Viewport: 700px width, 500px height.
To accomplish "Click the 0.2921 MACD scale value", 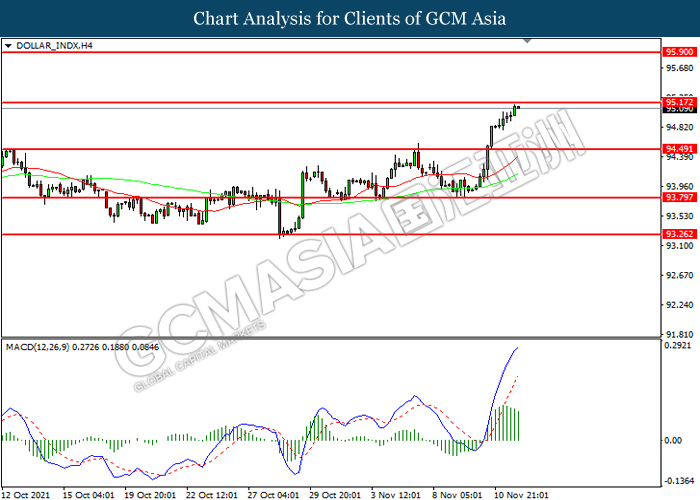I will pyautogui.click(x=678, y=346).
